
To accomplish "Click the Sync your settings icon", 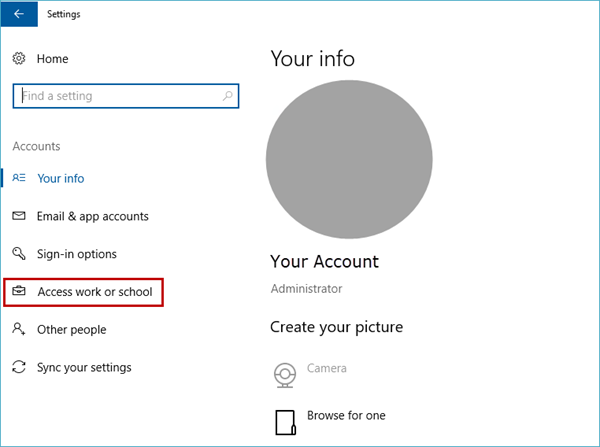I will point(18,367).
